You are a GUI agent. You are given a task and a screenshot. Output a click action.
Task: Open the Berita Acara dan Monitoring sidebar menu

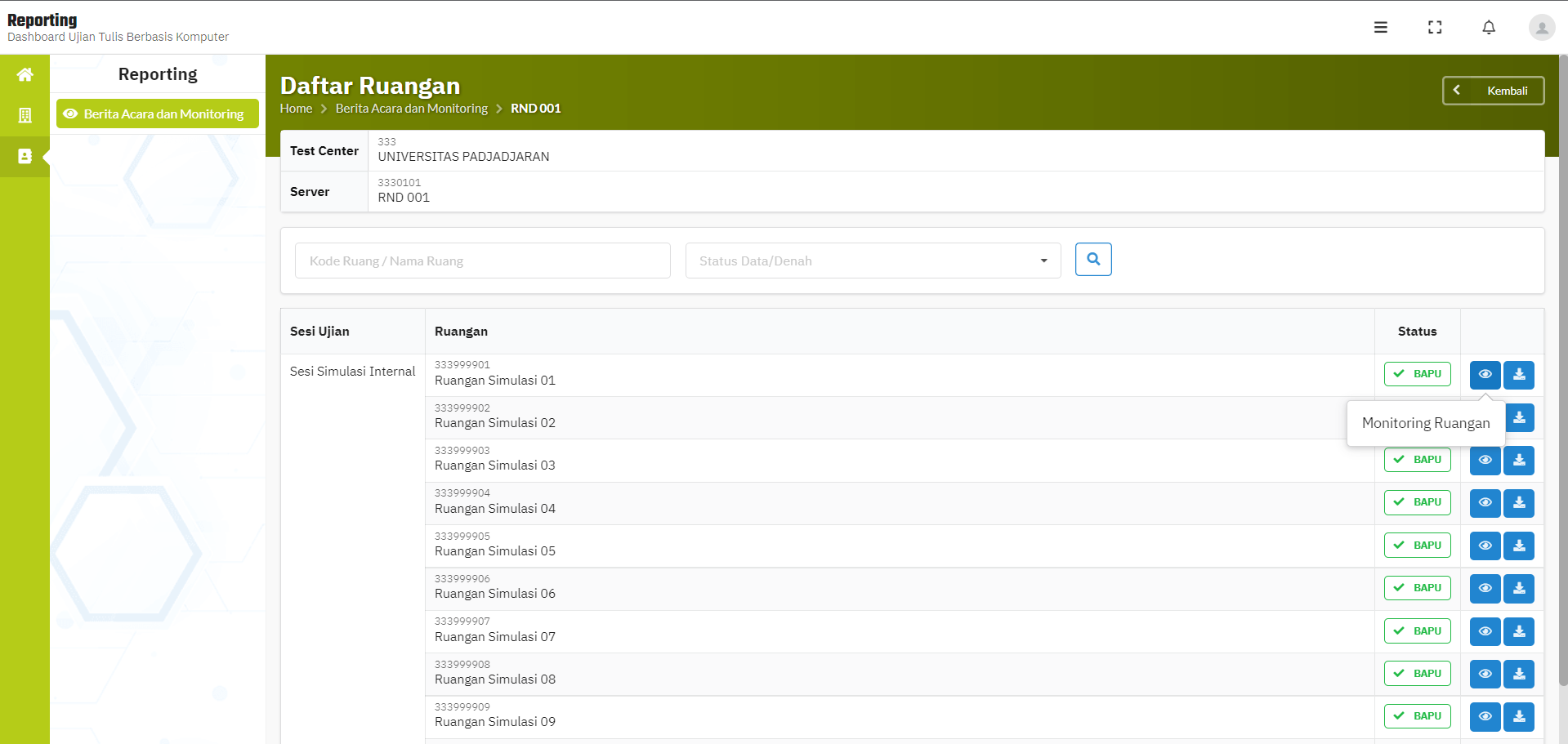(x=157, y=114)
